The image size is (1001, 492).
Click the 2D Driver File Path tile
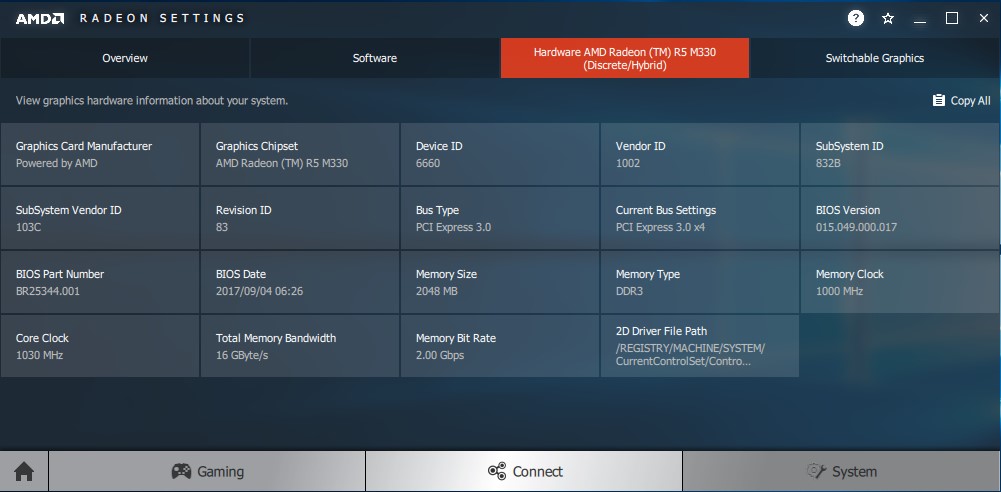click(x=700, y=346)
